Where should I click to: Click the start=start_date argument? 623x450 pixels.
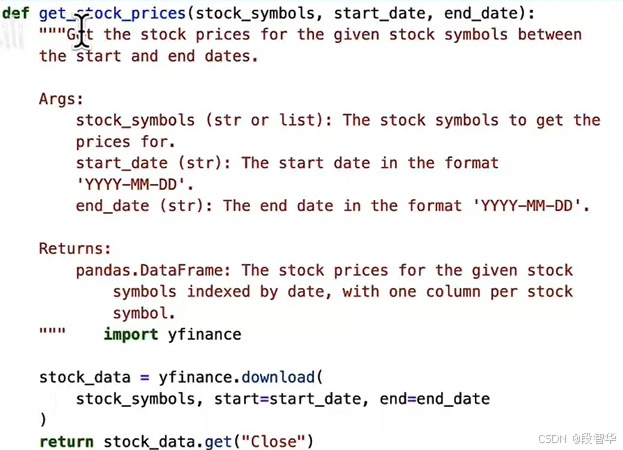tap(288, 399)
